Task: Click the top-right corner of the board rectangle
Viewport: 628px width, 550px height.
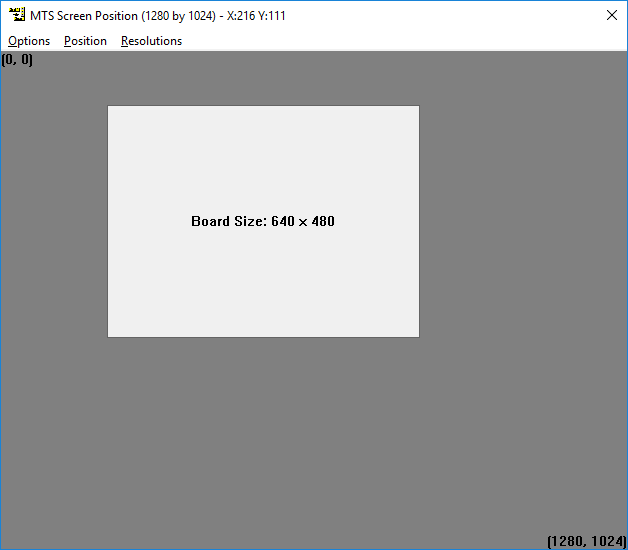Action: 418,107
